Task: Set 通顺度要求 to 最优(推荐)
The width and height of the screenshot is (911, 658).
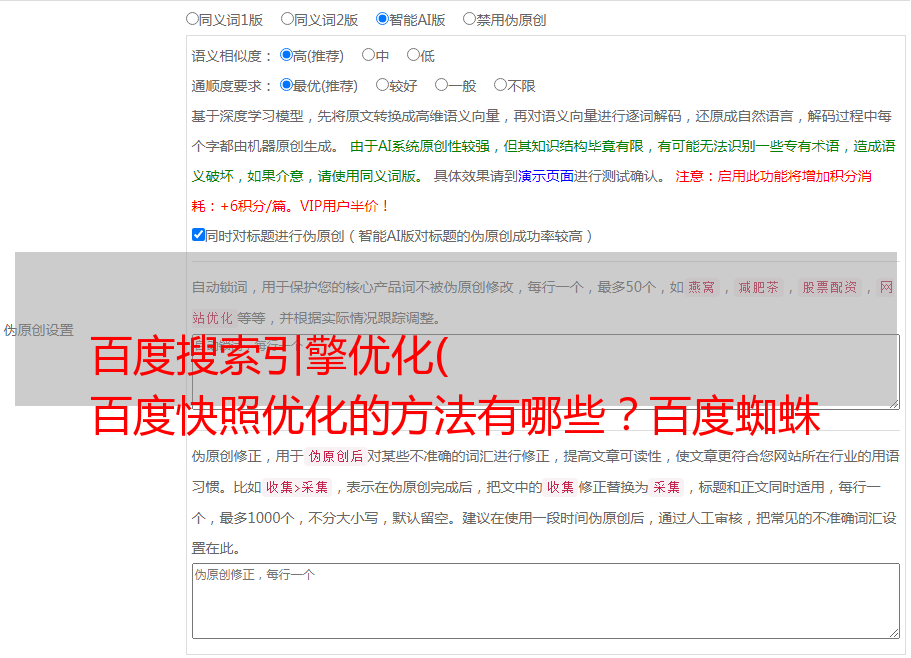Action: (x=286, y=85)
